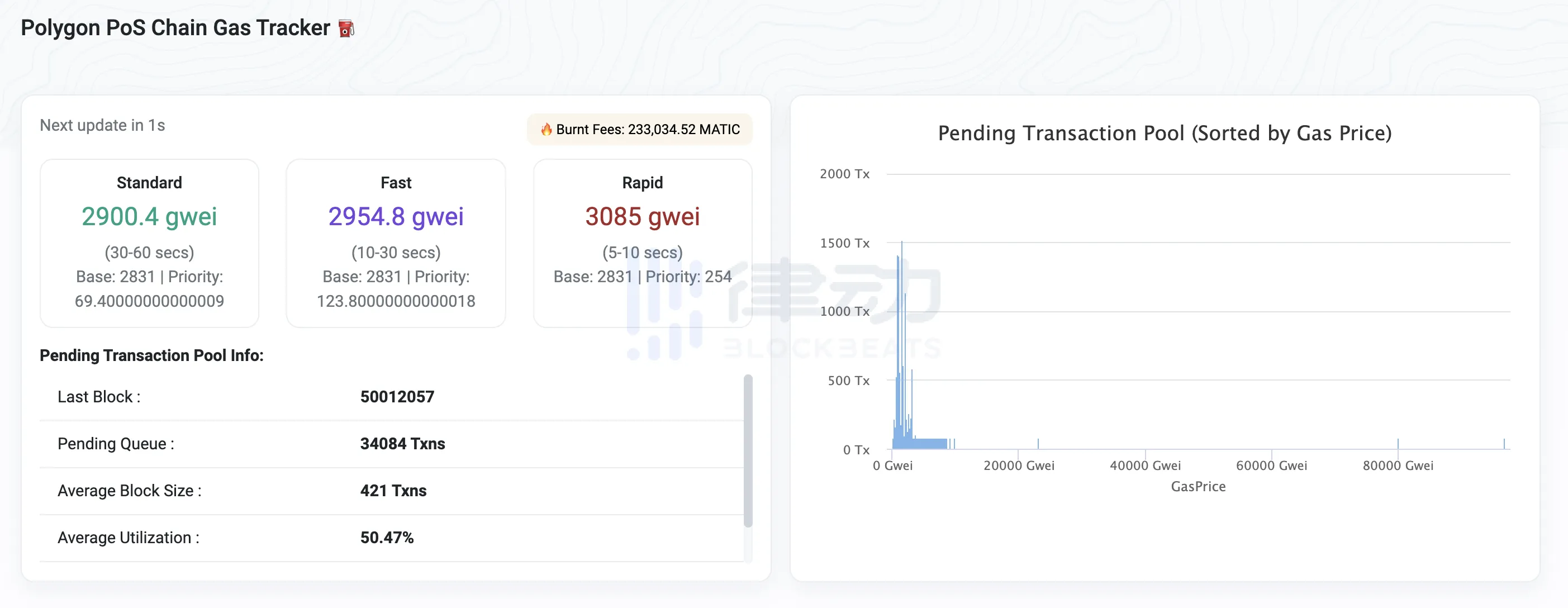Click the Polygon PoS Chain Gas Tracker heading
This screenshot has width=1568, height=608.
(175, 28)
